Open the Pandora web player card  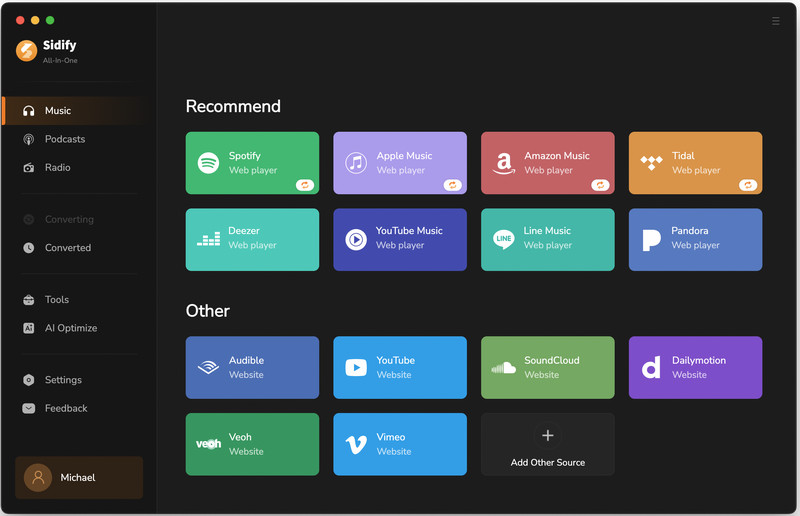tap(695, 239)
